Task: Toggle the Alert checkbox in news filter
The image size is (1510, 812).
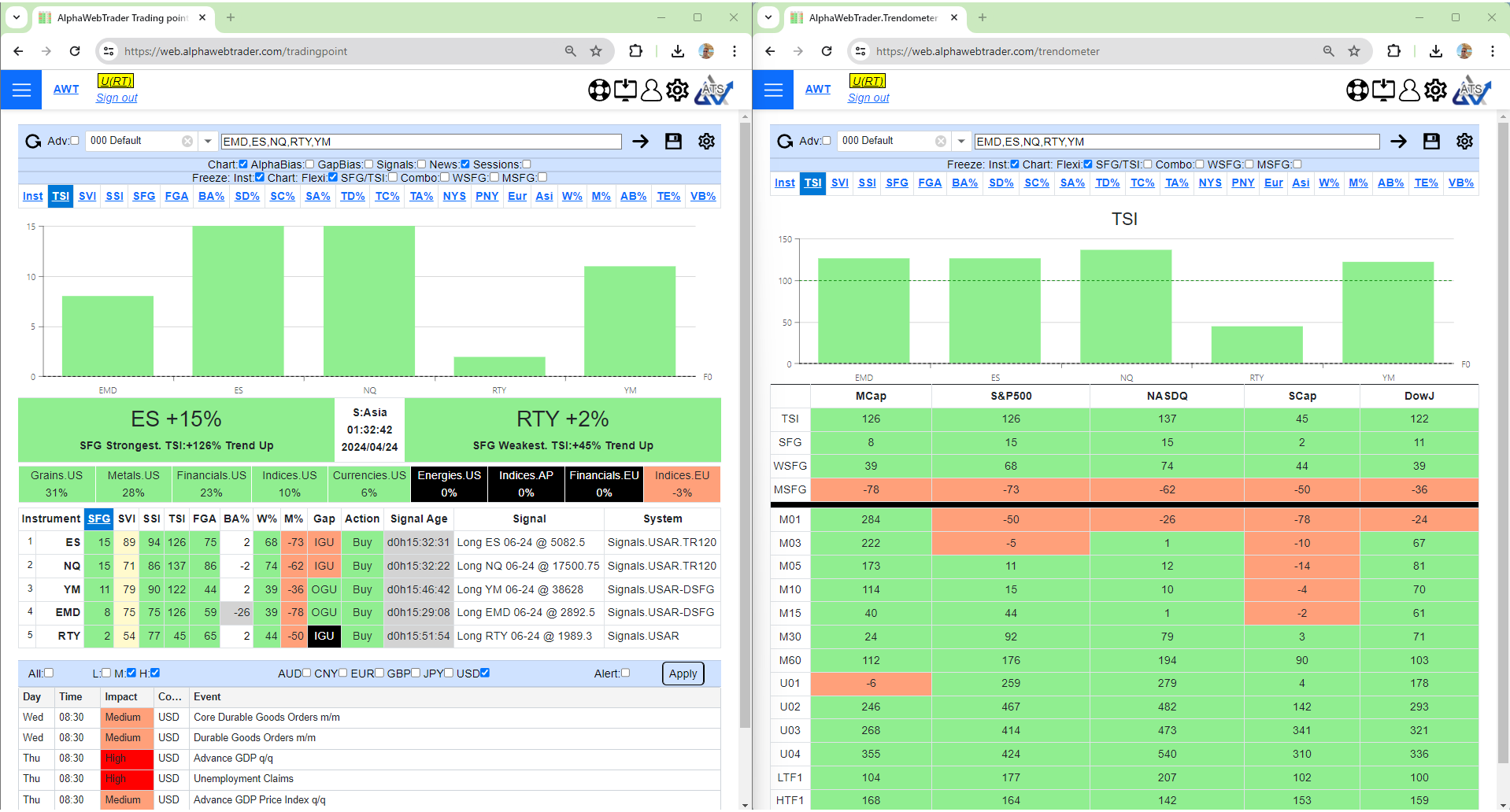Action: [x=625, y=673]
